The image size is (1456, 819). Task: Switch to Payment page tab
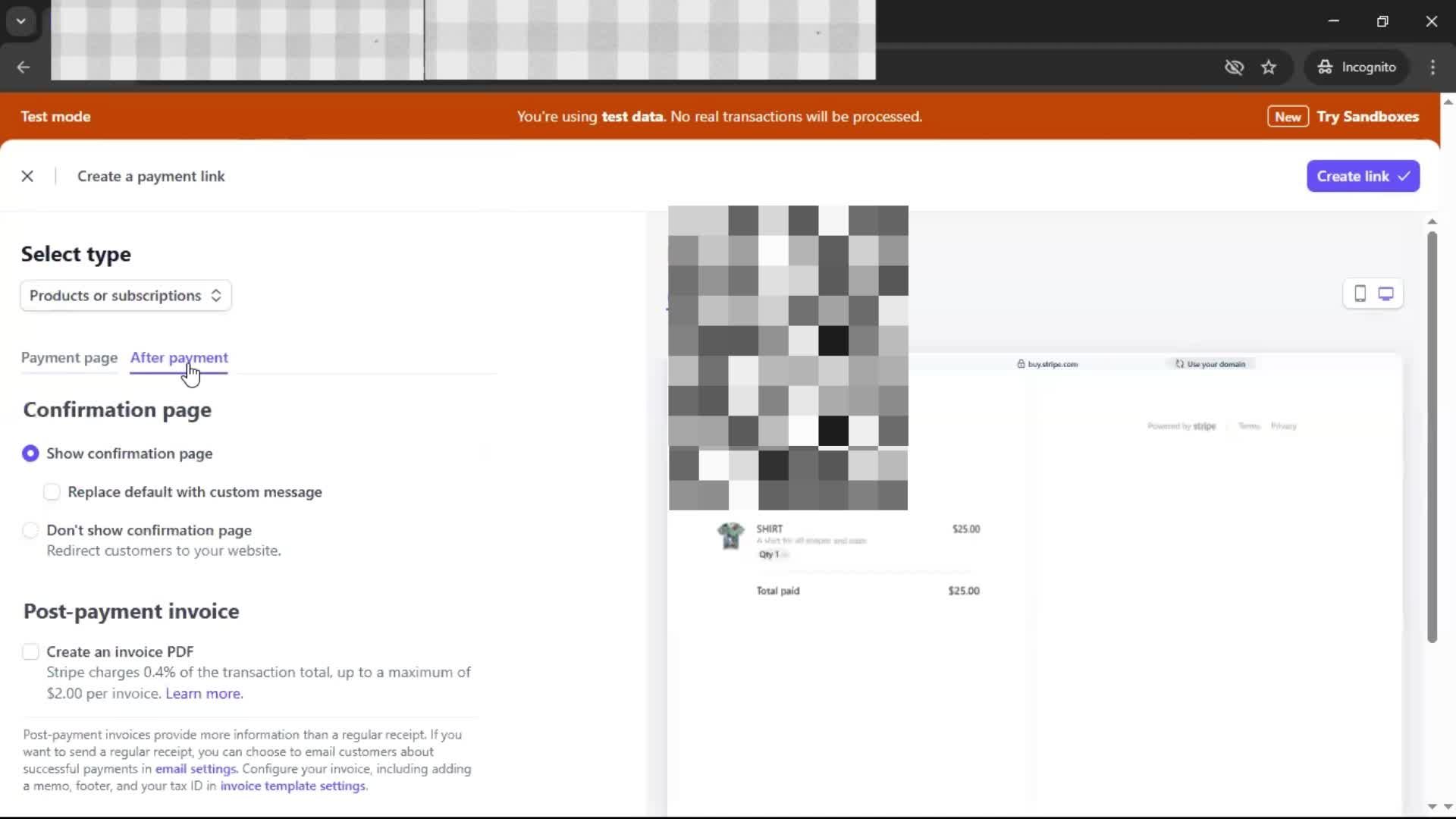[69, 357]
